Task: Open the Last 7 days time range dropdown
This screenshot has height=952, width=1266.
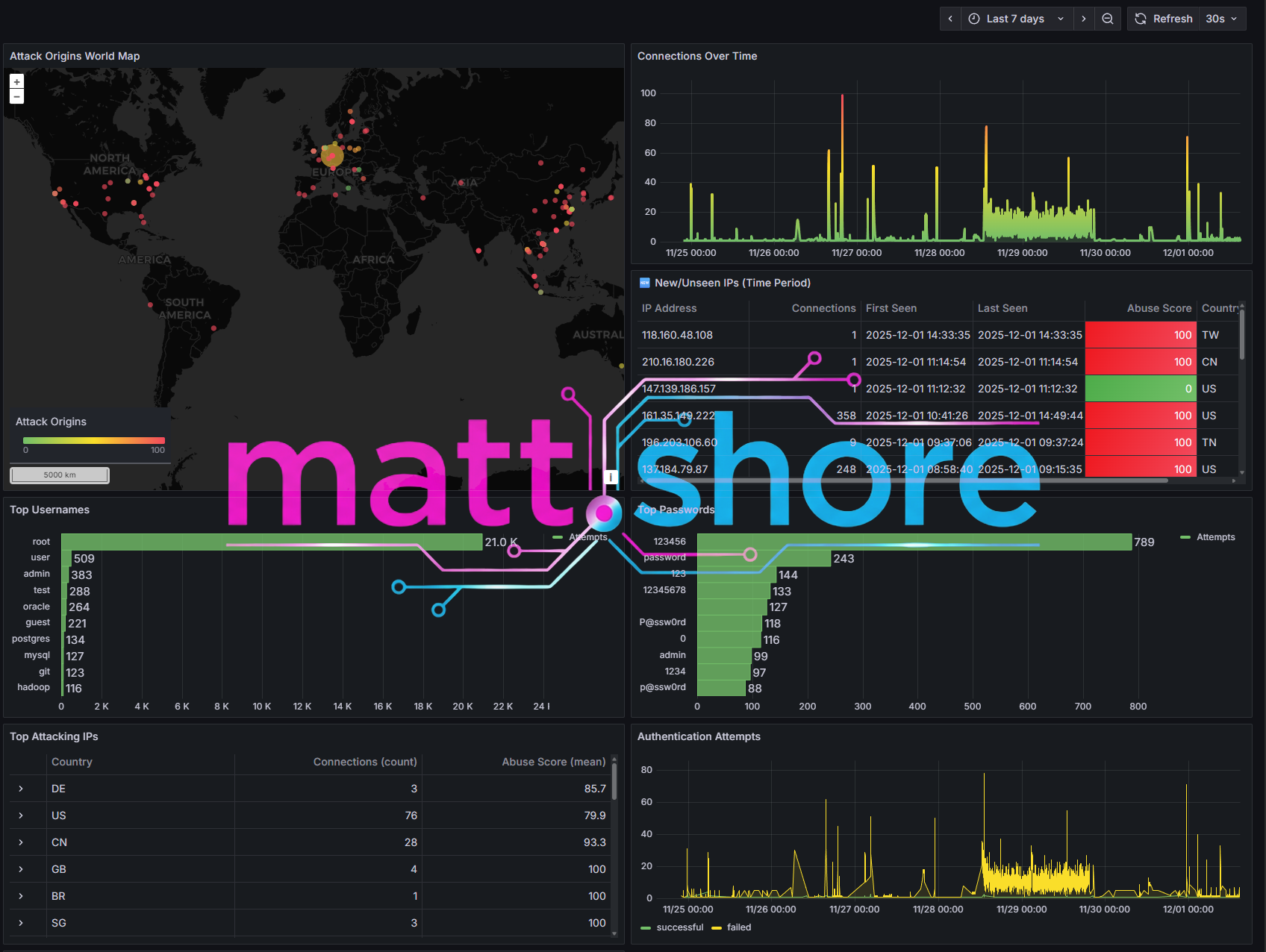Action: pos(1017,19)
